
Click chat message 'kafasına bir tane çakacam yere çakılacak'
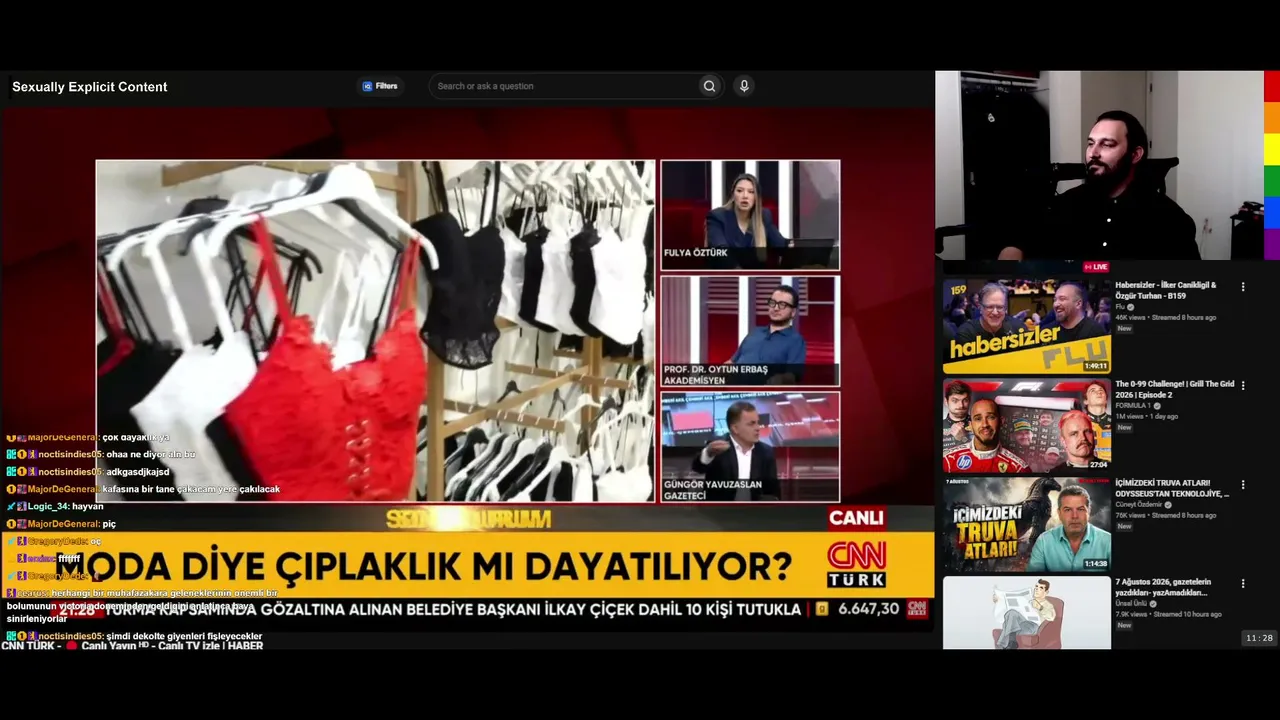point(191,490)
